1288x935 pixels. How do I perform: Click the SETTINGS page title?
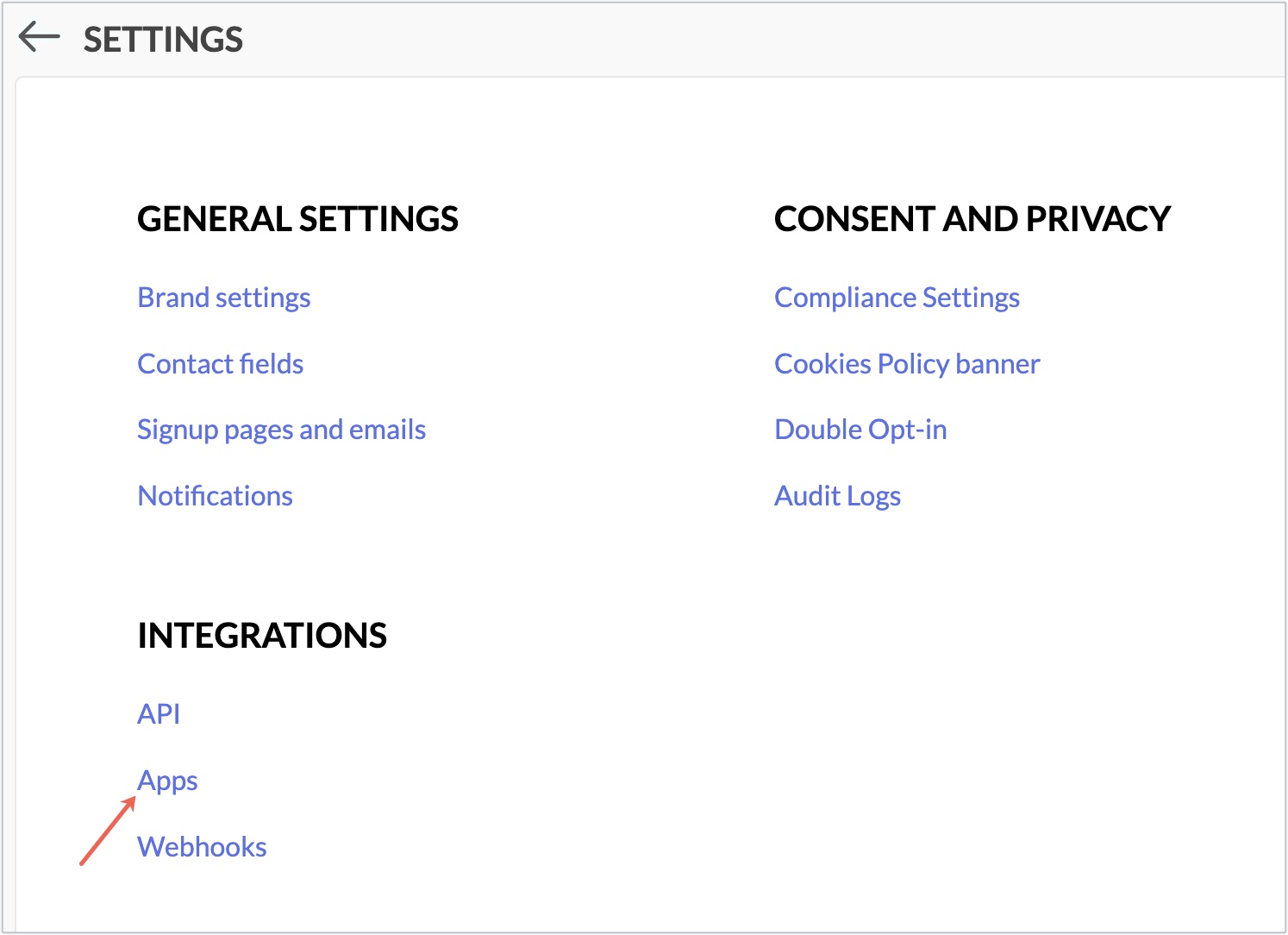(164, 37)
